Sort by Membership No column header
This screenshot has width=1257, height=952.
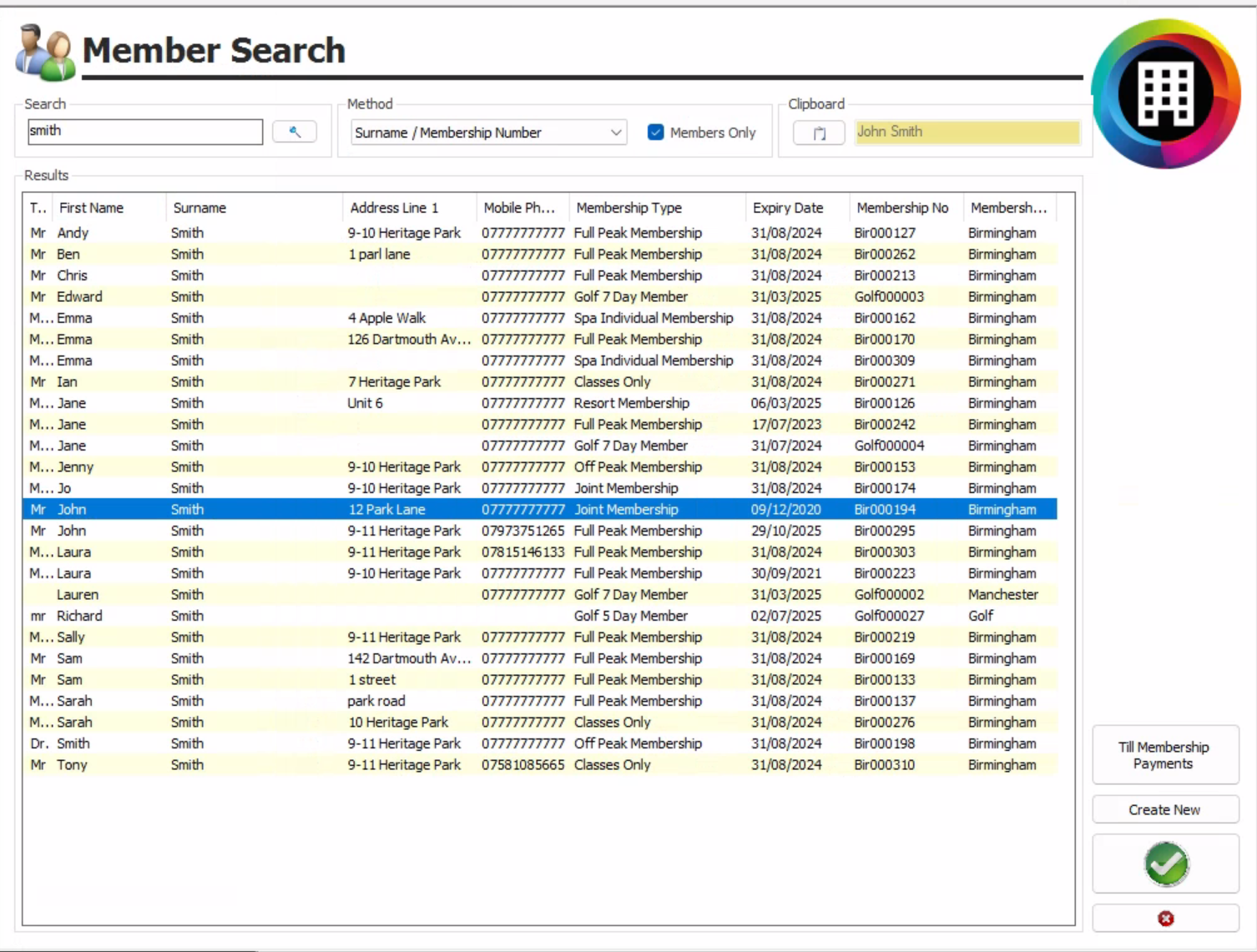[906, 208]
